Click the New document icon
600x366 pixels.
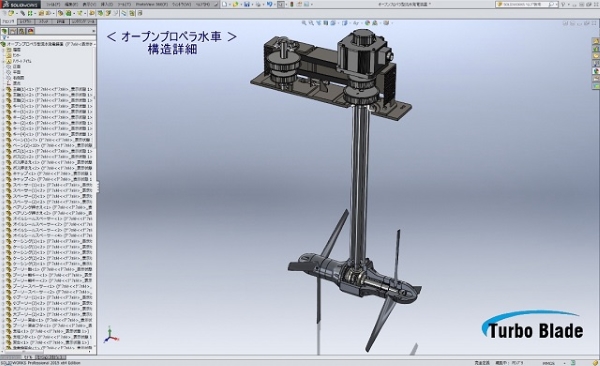(225, 4)
